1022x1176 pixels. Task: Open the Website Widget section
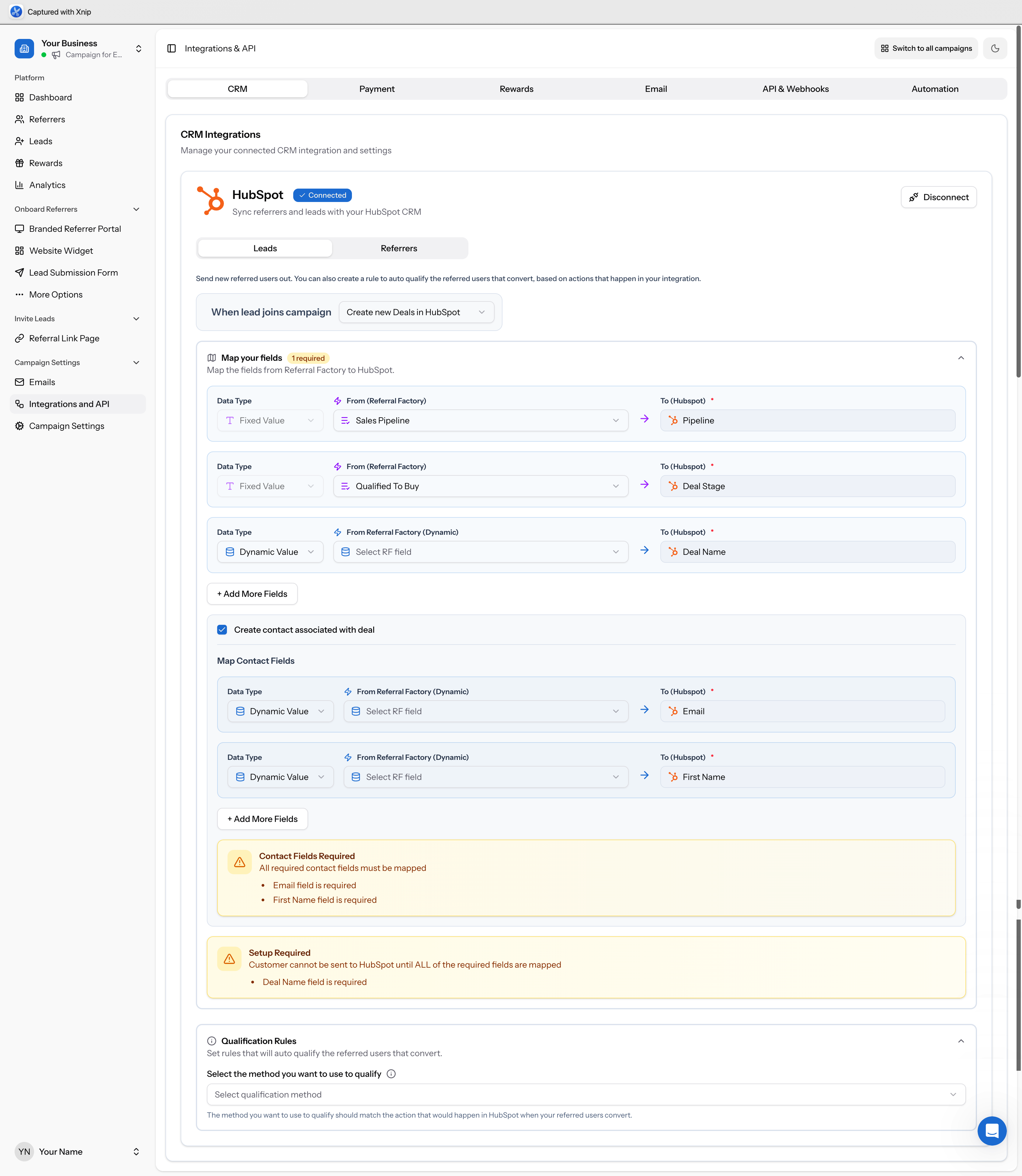pyautogui.click(x=61, y=250)
